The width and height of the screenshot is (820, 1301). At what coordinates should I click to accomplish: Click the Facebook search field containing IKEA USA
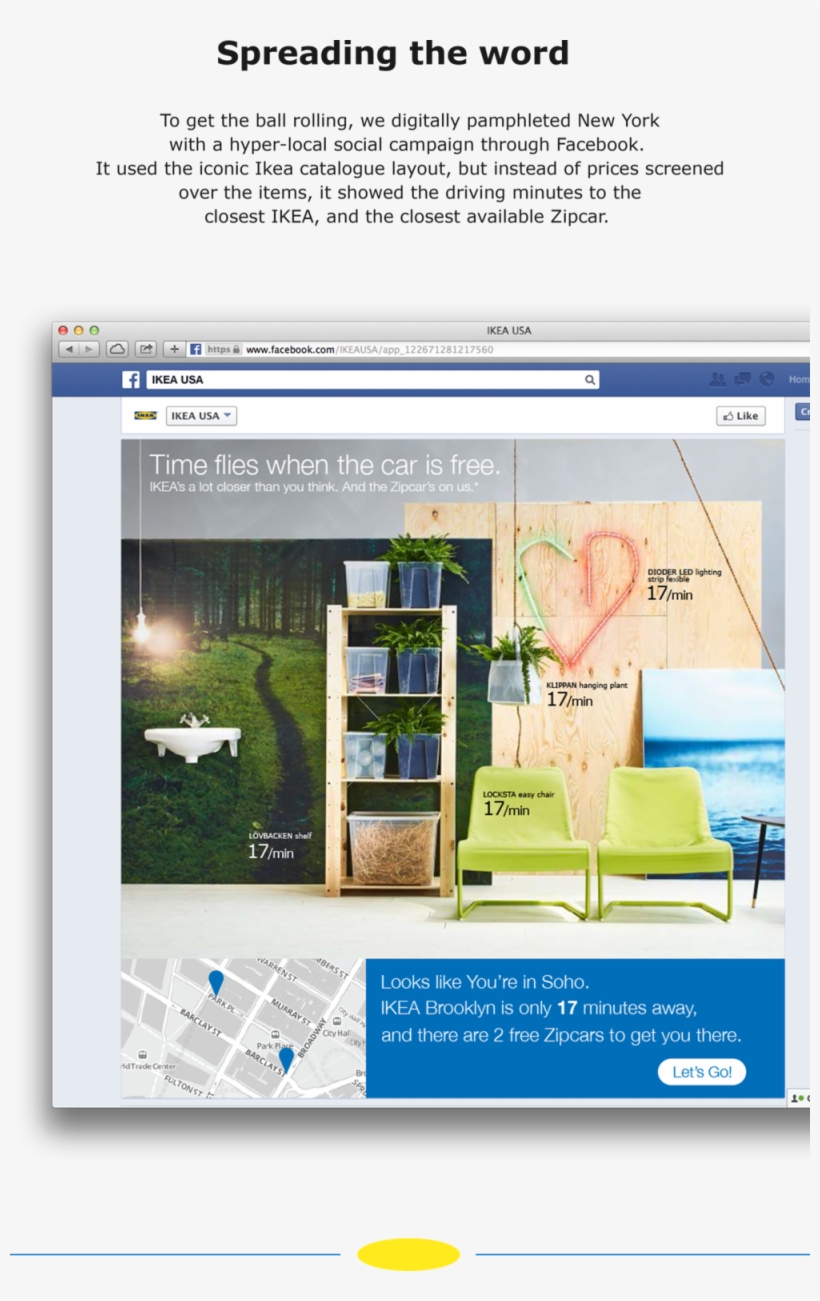click(x=372, y=380)
